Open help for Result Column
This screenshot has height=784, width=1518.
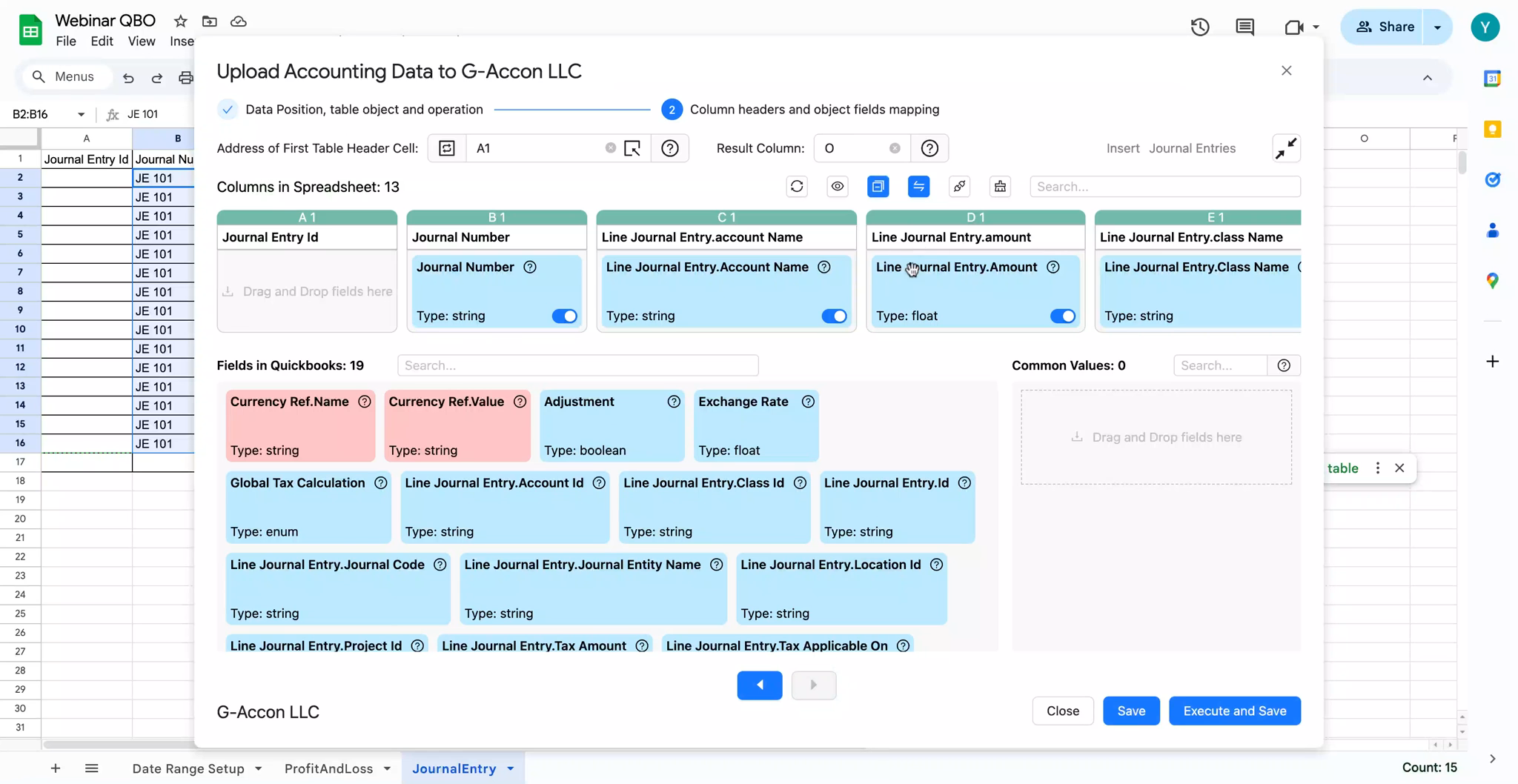pyautogui.click(x=929, y=148)
